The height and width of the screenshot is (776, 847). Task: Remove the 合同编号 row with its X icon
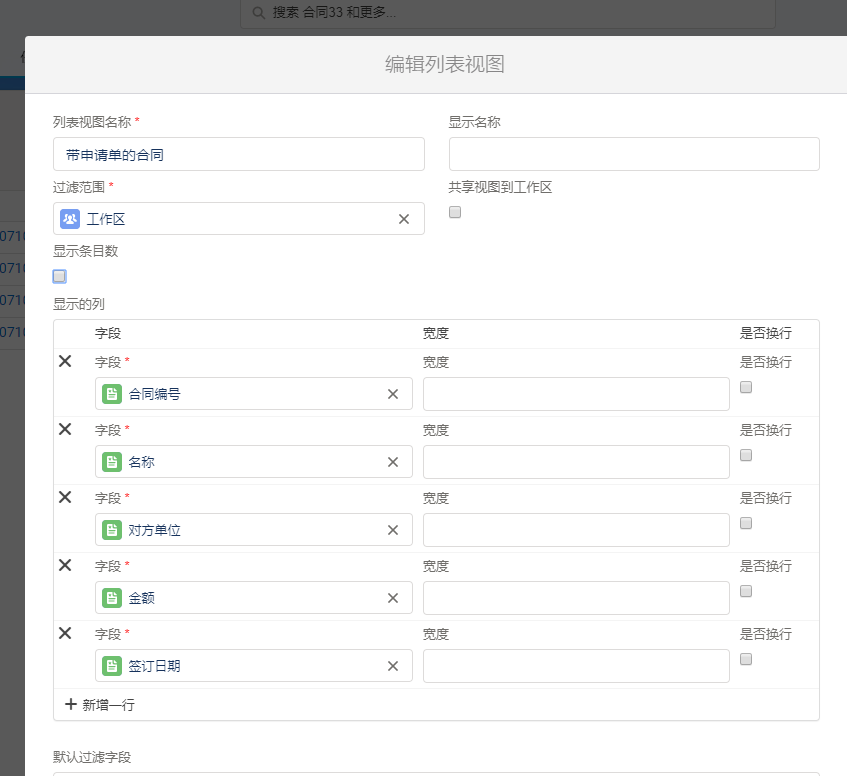point(65,361)
